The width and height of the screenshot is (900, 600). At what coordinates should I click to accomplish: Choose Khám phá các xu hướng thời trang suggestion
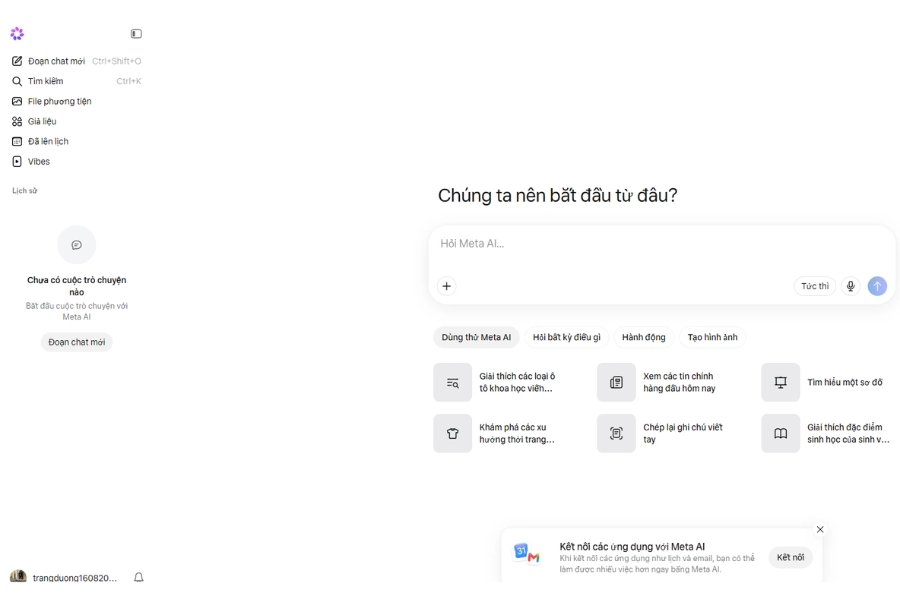point(507,433)
